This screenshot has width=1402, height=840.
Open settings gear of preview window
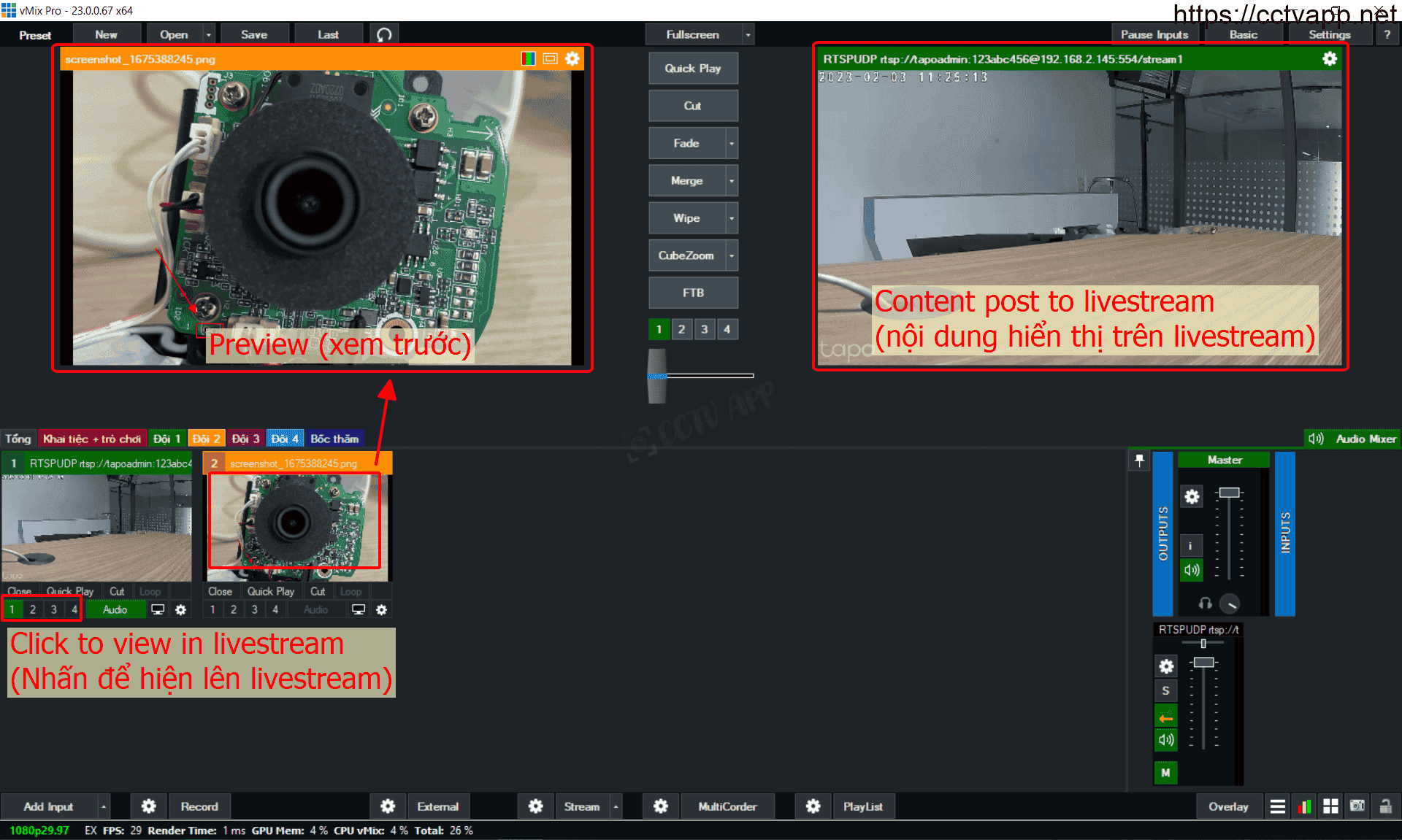[572, 59]
